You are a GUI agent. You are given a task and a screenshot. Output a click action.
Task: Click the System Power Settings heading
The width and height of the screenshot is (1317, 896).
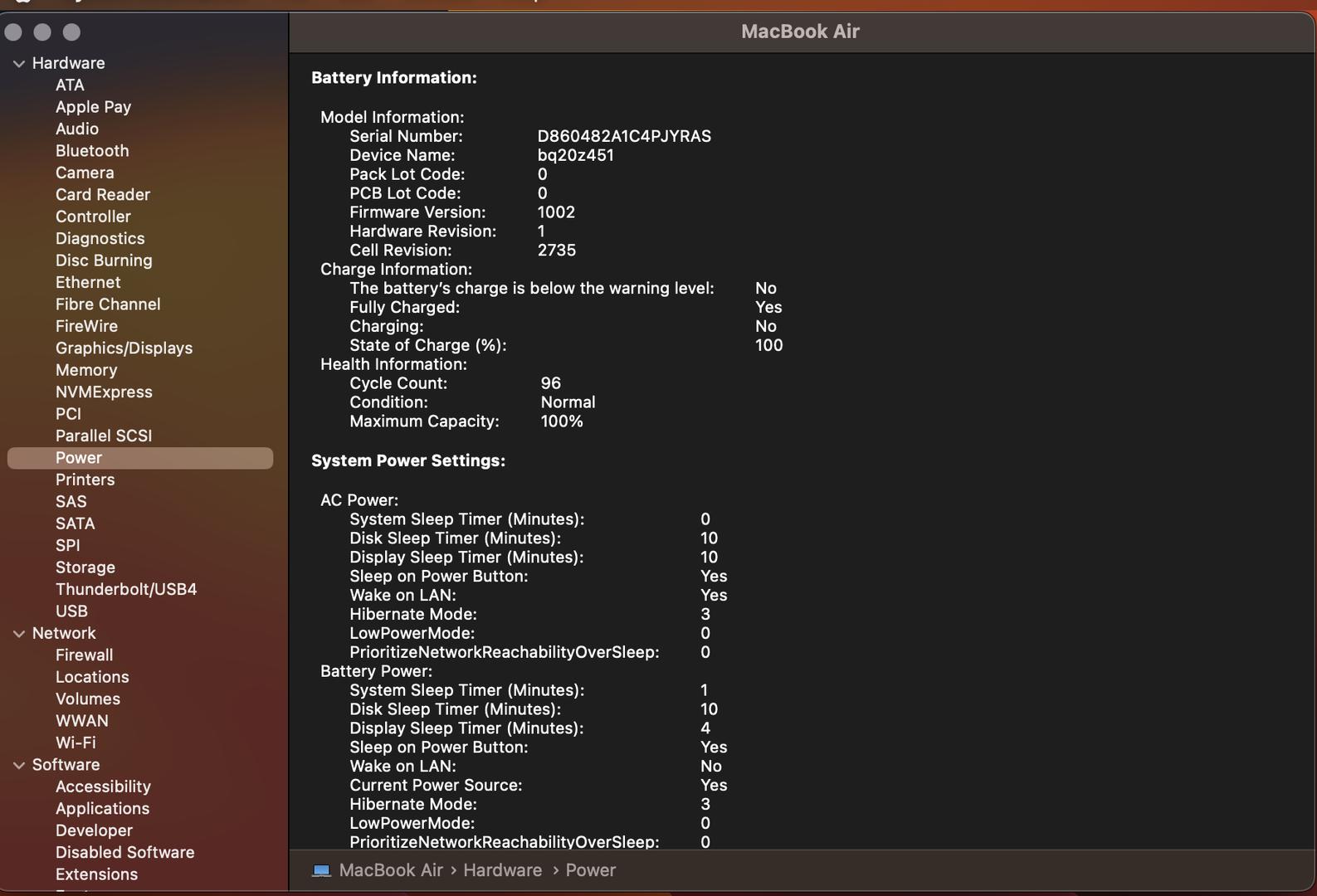click(x=408, y=460)
